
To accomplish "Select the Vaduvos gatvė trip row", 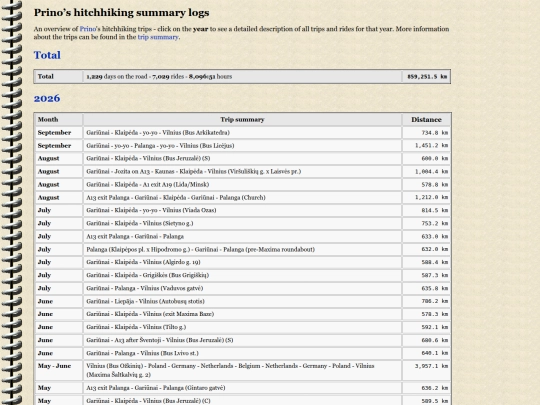I will (x=242, y=288).
